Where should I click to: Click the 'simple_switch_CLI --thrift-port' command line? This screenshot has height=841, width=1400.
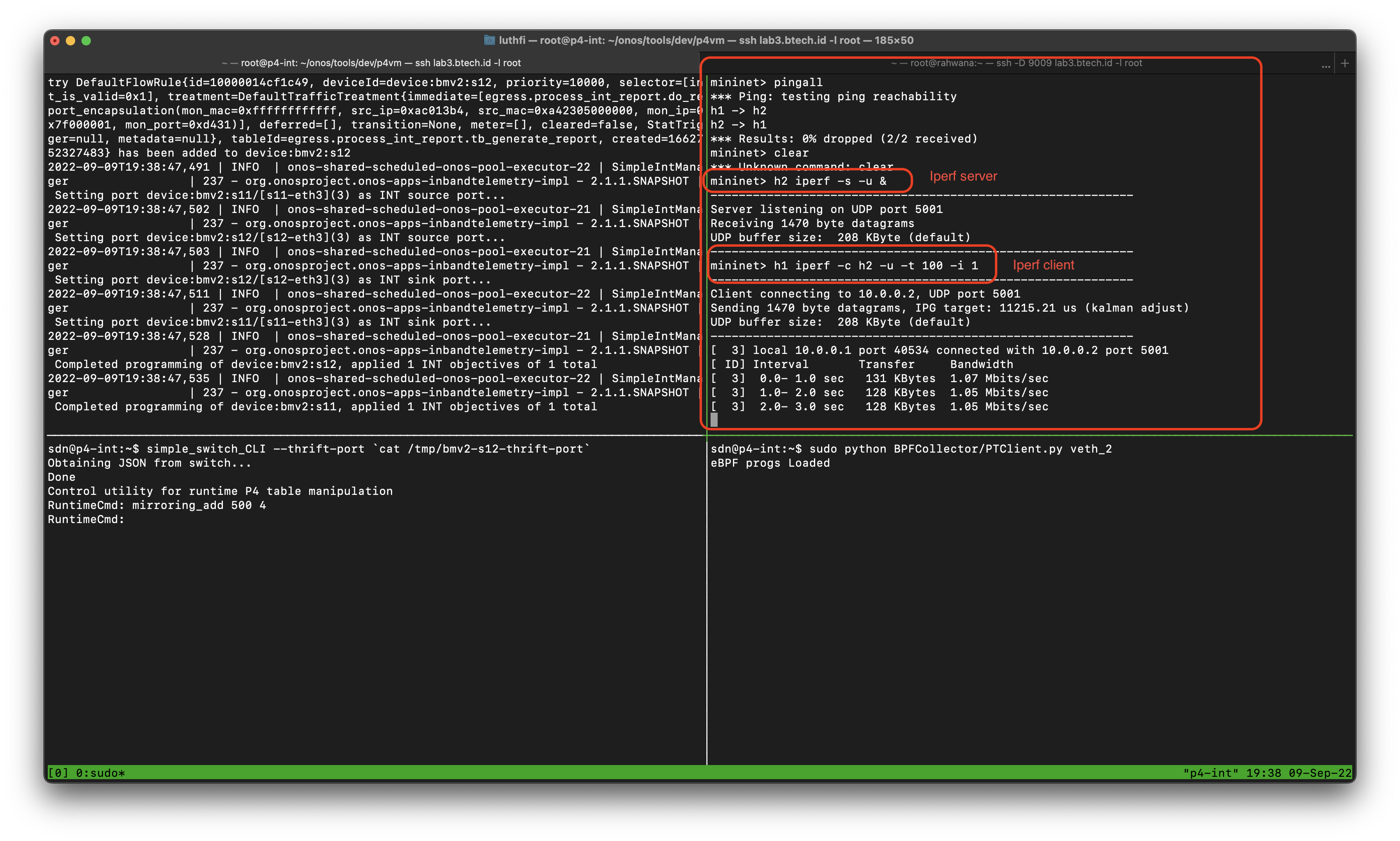319,449
